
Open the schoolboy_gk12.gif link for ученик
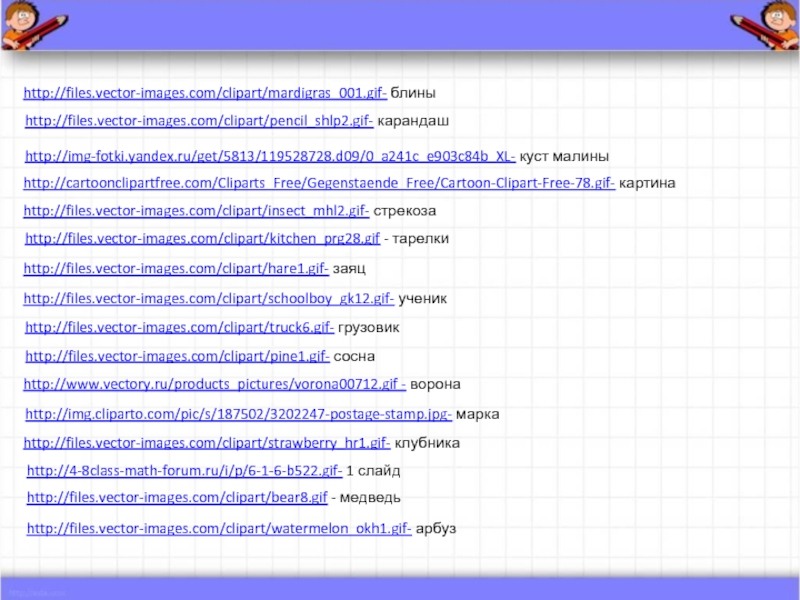208,299
